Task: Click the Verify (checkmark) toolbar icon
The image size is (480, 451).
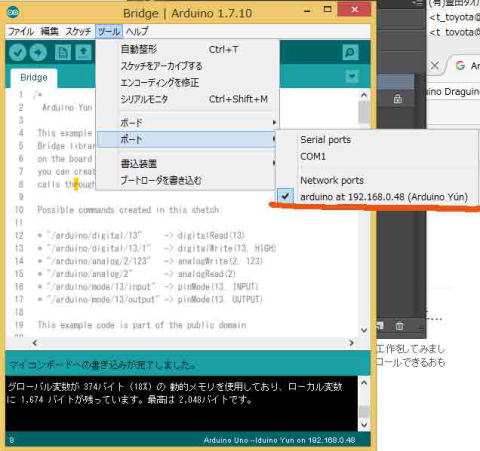Action: [17, 52]
